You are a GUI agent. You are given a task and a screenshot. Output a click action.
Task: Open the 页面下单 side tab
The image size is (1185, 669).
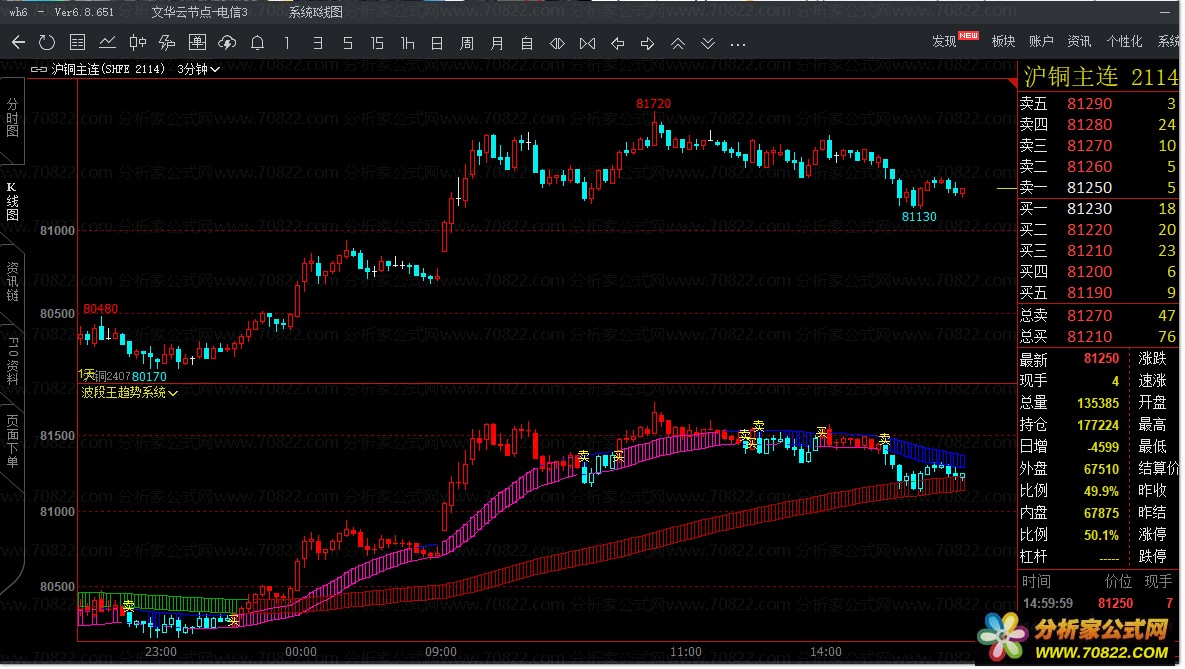pyautogui.click(x=12, y=441)
